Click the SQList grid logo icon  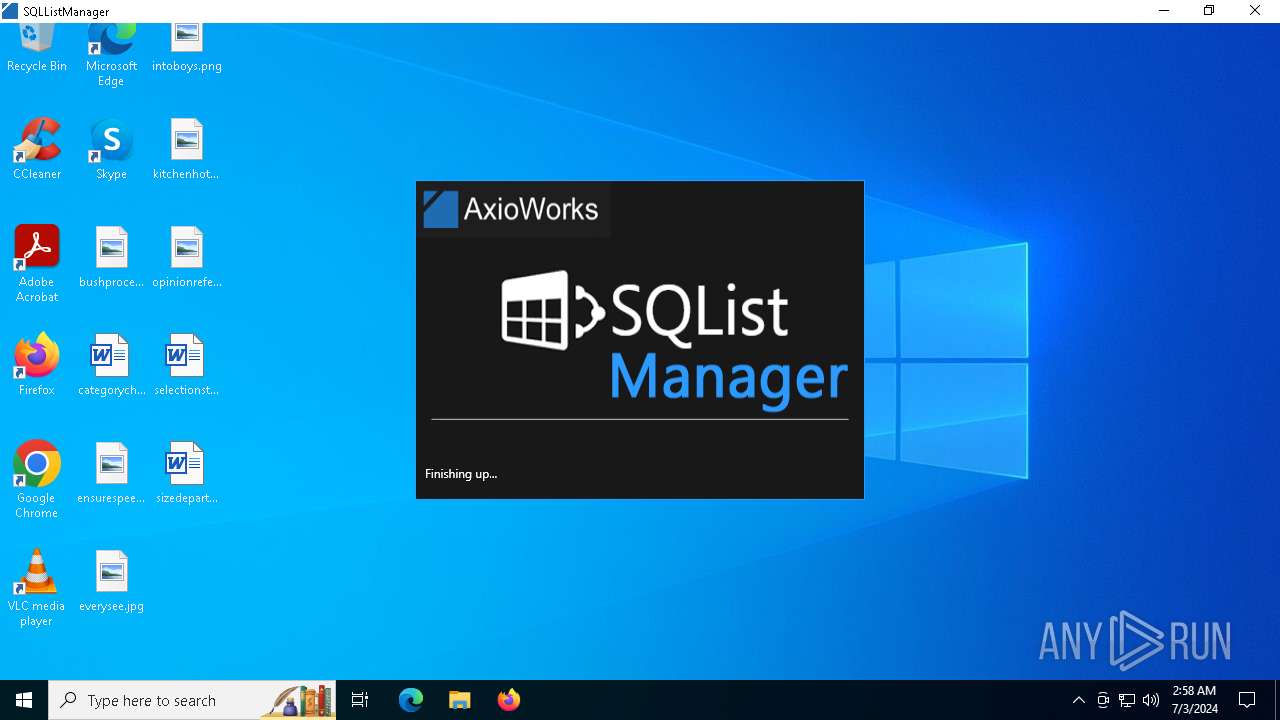[x=552, y=311]
